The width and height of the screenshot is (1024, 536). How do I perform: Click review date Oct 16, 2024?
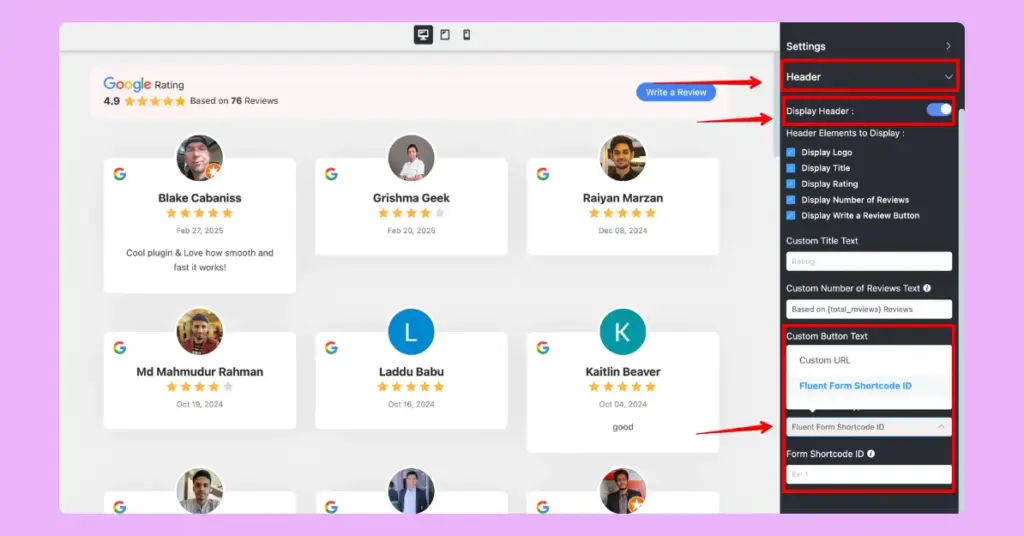pyautogui.click(x=411, y=404)
